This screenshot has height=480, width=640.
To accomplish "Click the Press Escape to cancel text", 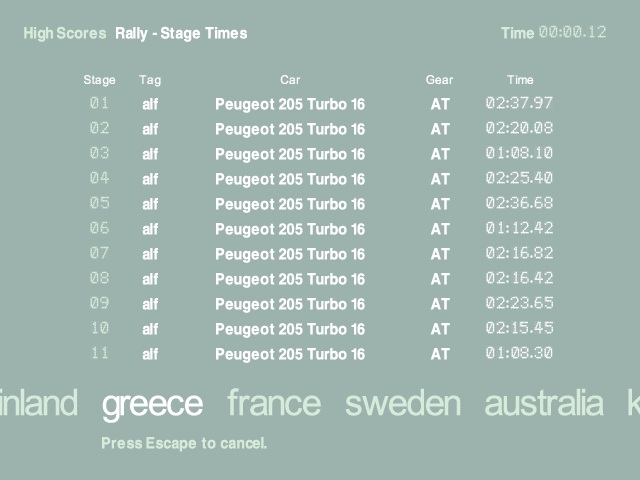I will click(184, 442).
